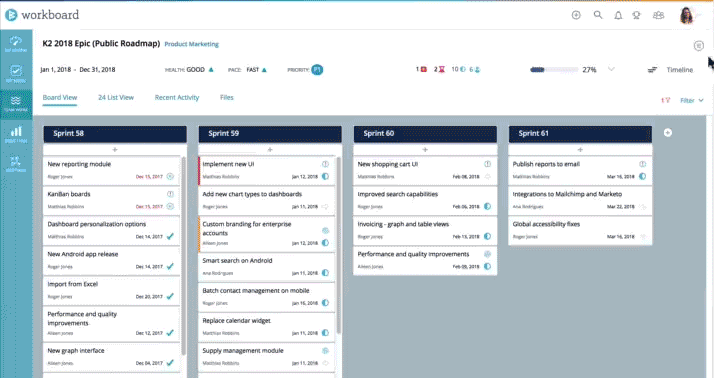Click info icon on Publish reports to email card
714x378 pixels.
coord(642,164)
